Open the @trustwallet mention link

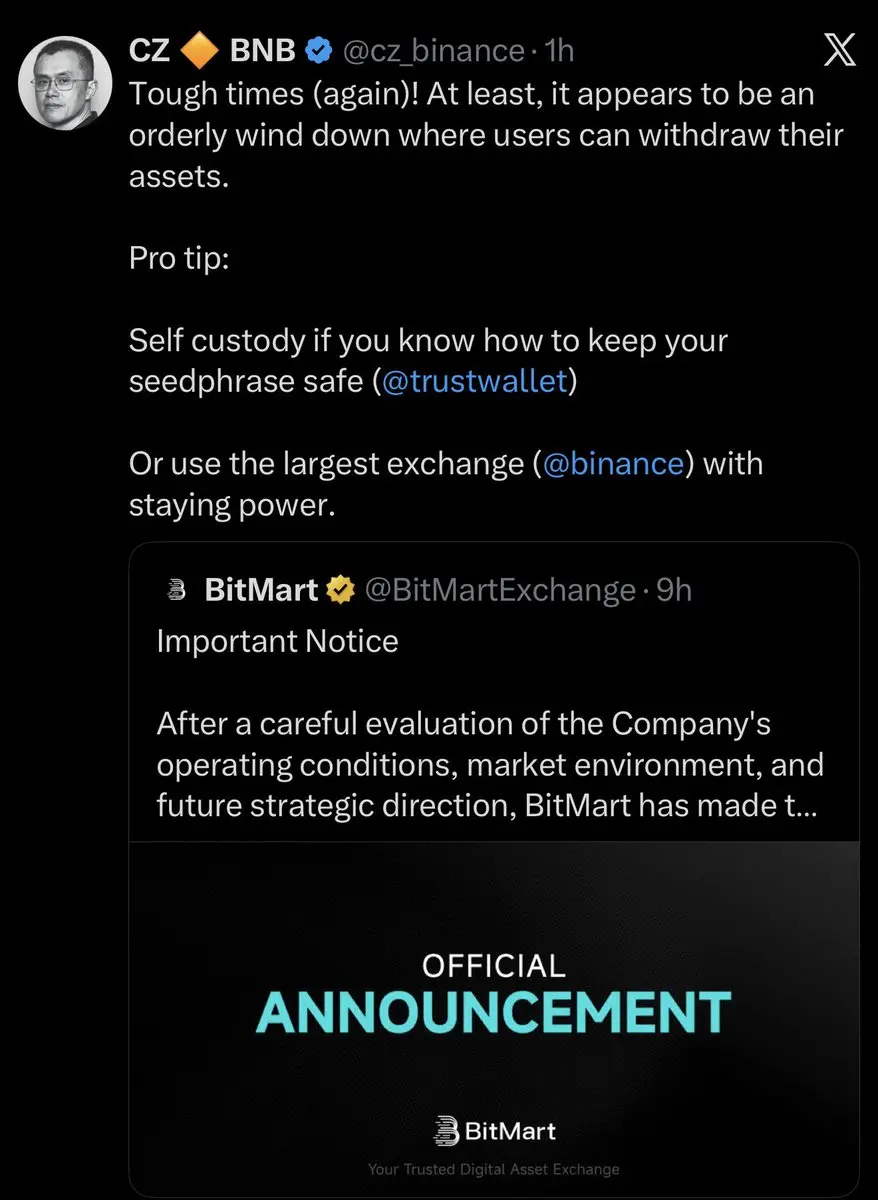click(475, 382)
